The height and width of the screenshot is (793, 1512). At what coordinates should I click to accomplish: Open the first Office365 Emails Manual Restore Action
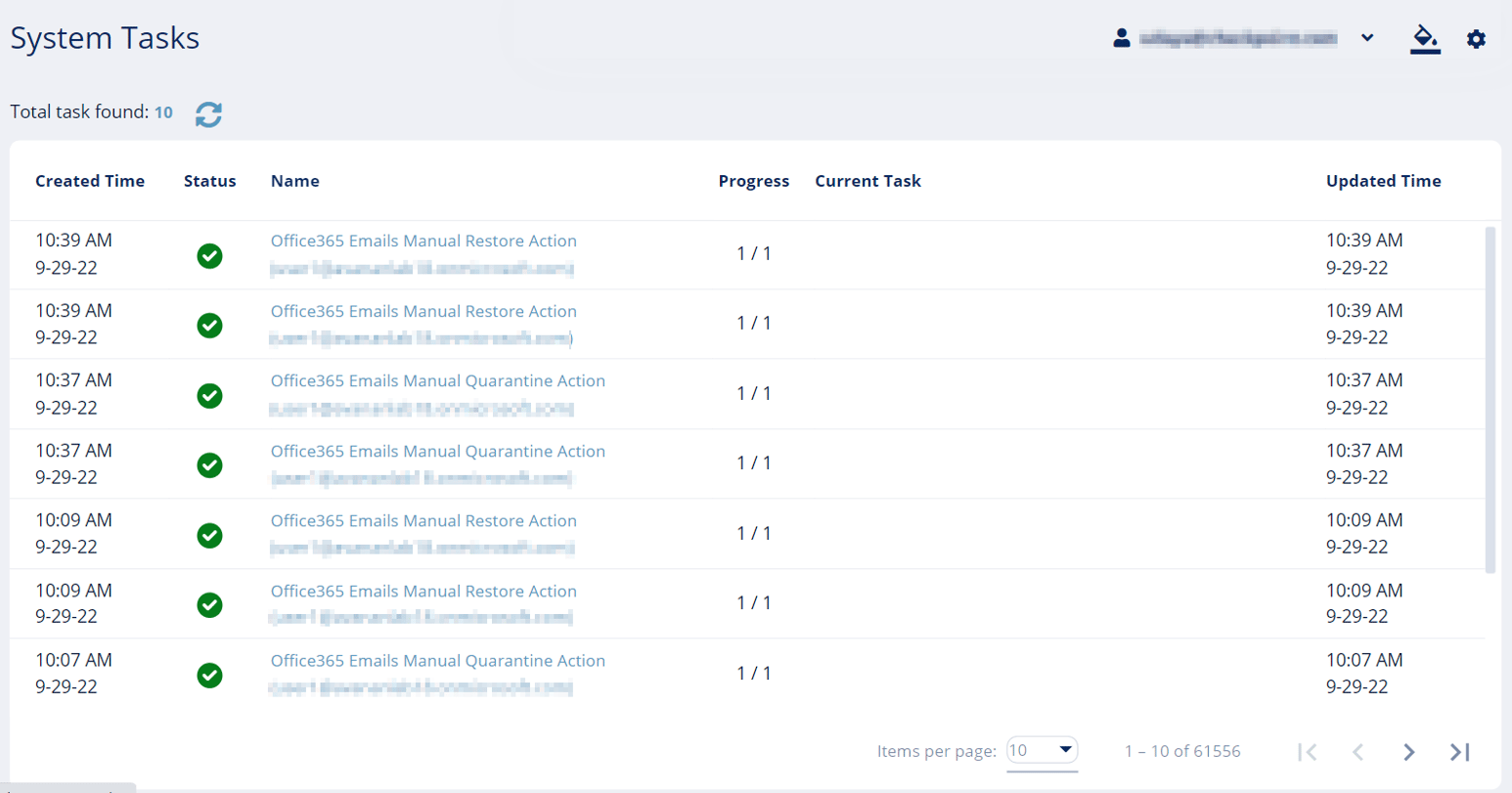[422, 241]
